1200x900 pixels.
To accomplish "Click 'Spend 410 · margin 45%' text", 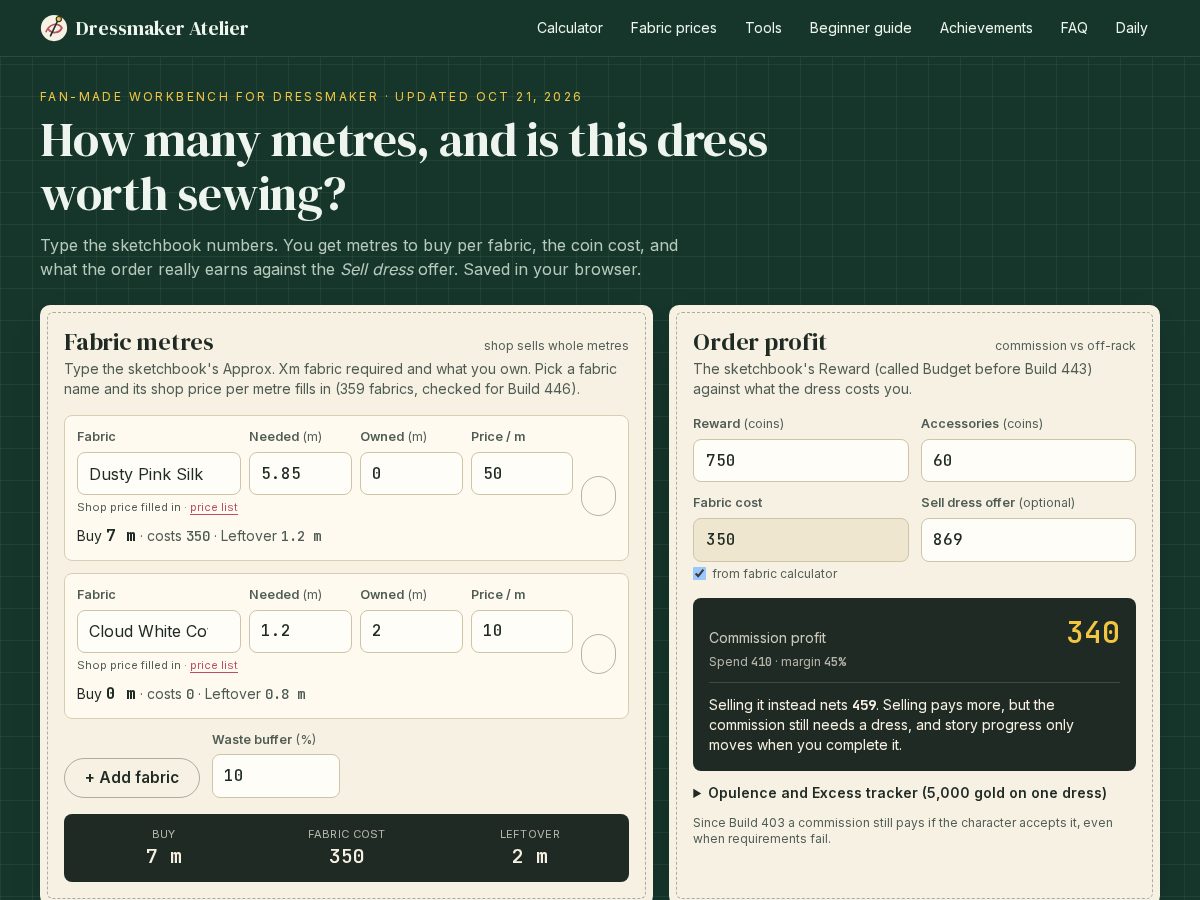I will point(778,662).
